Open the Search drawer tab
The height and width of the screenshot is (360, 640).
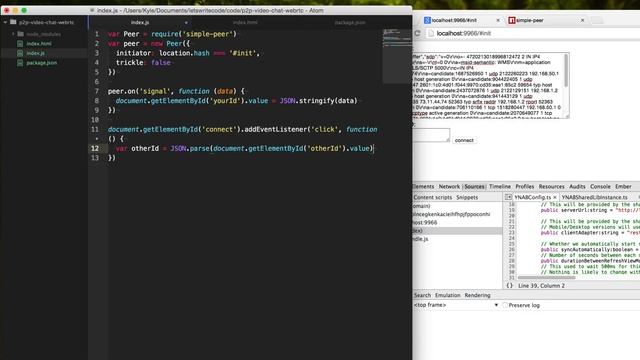pyautogui.click(x=422, y=295)
